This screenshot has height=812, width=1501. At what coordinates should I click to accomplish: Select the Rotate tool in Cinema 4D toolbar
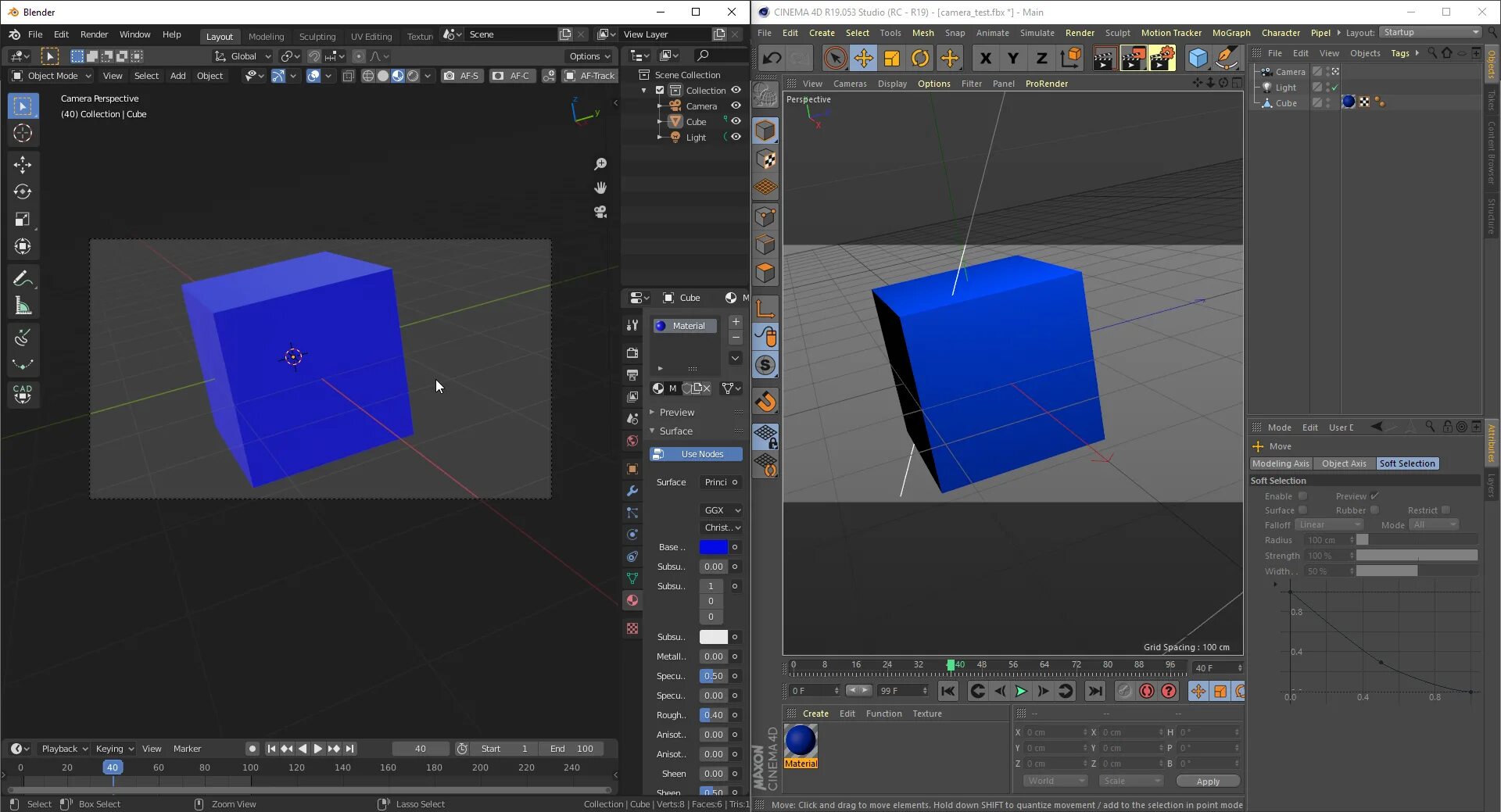920,58
